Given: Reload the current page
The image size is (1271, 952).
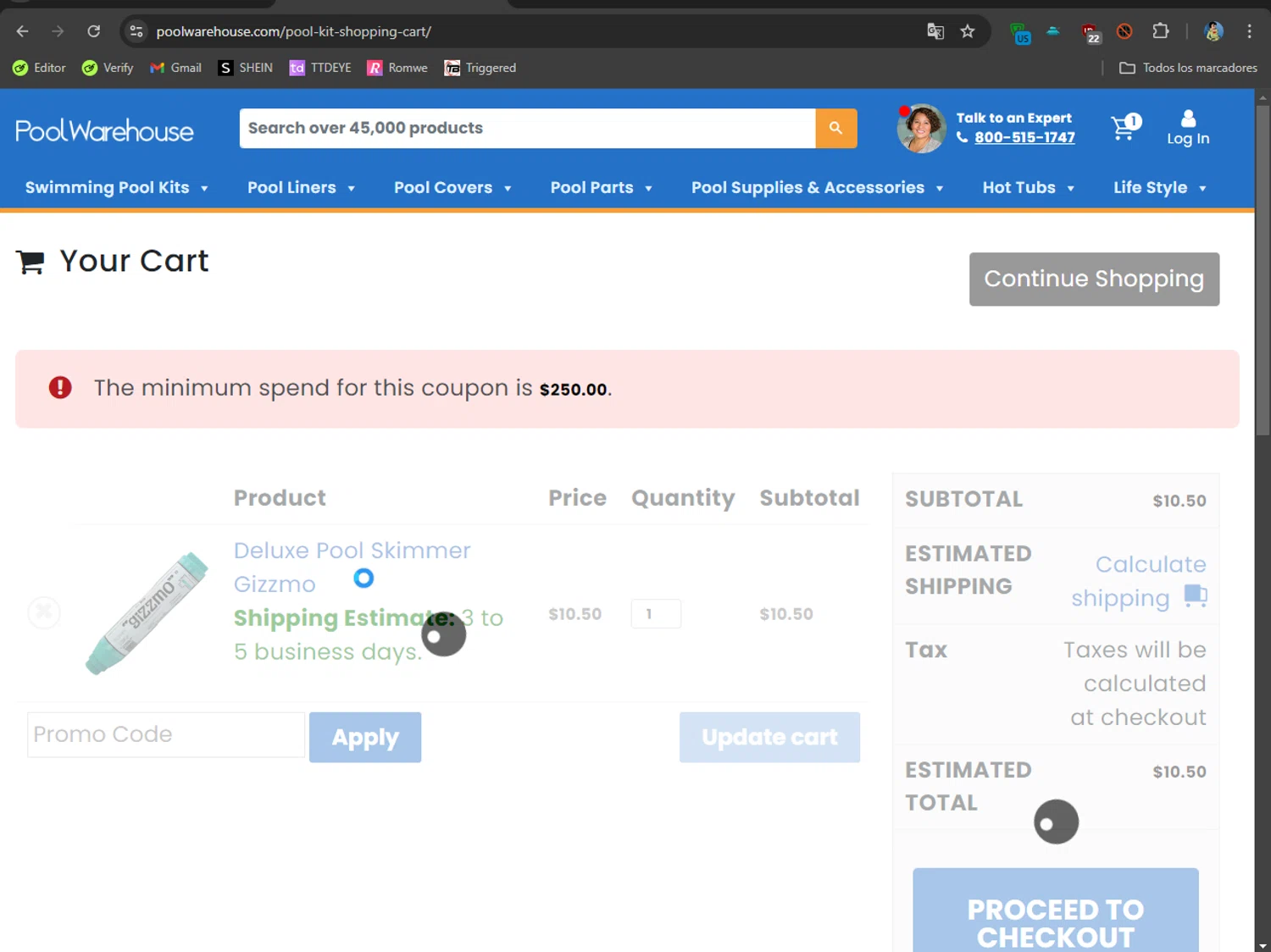Looking at the screenshot, I should tap(94, 31).
